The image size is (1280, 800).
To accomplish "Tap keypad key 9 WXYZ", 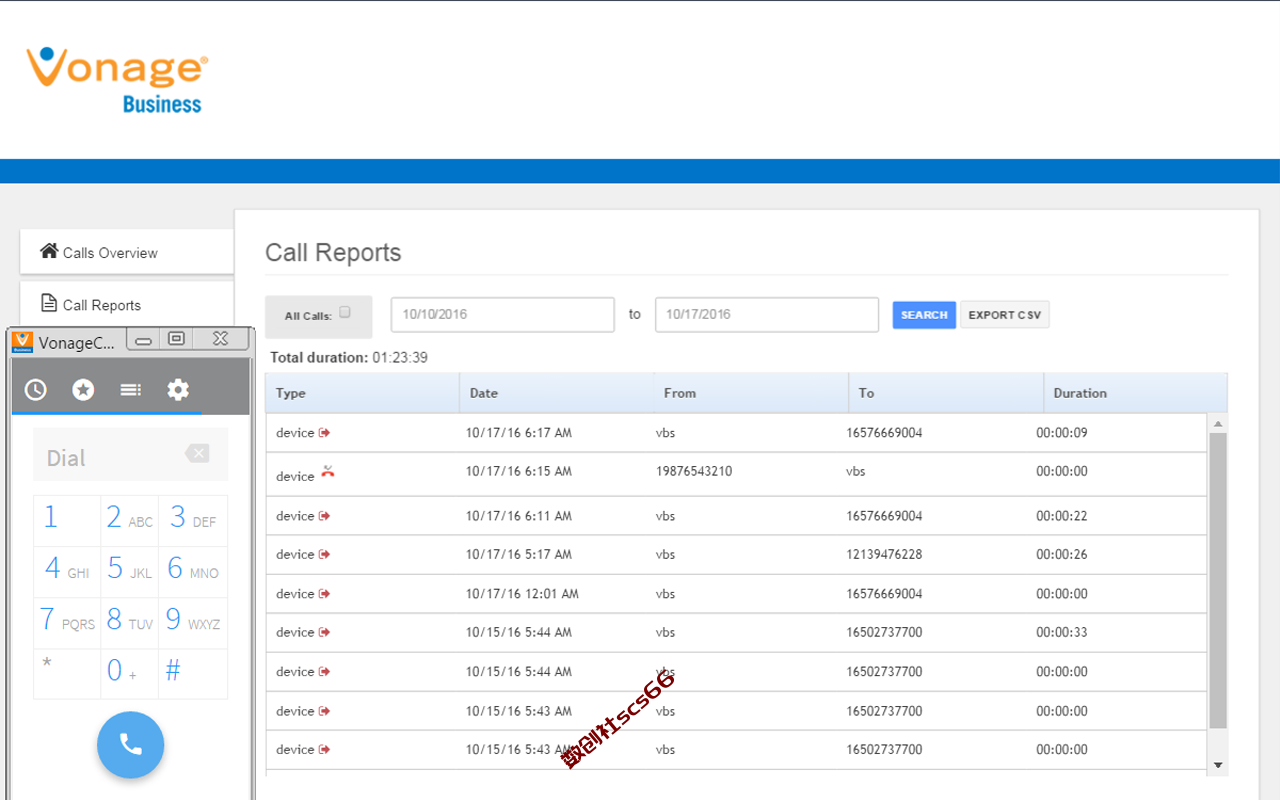I will 193,622.
